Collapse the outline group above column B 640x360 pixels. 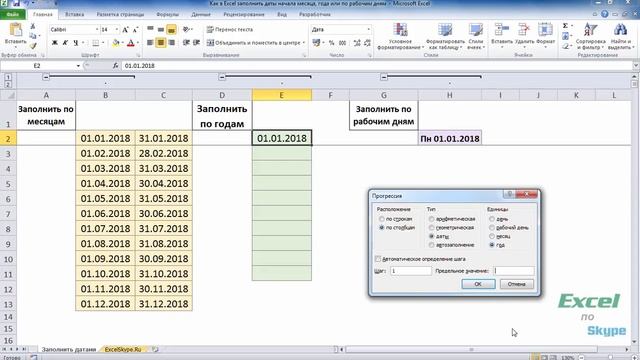pos(46,77)
